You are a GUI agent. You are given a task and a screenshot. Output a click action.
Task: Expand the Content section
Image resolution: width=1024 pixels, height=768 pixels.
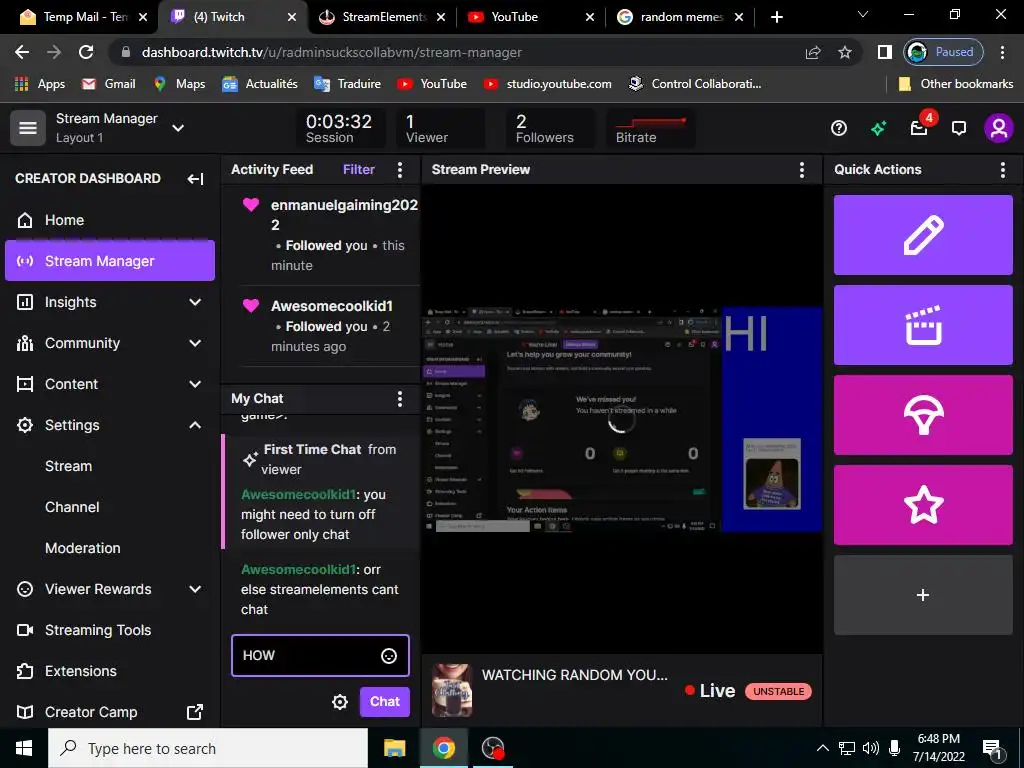click(110, 384)
